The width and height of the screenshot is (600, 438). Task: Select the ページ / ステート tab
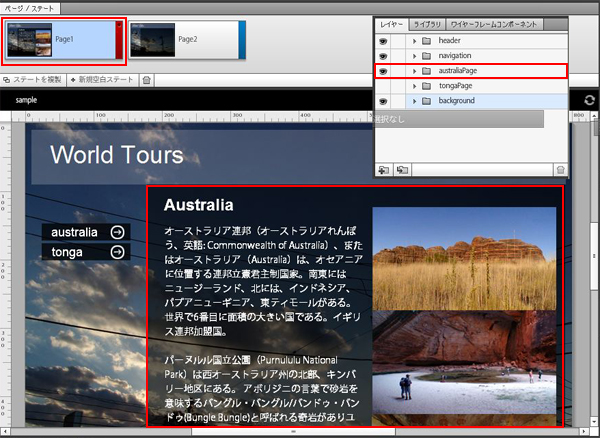click(x=29, y=8)
